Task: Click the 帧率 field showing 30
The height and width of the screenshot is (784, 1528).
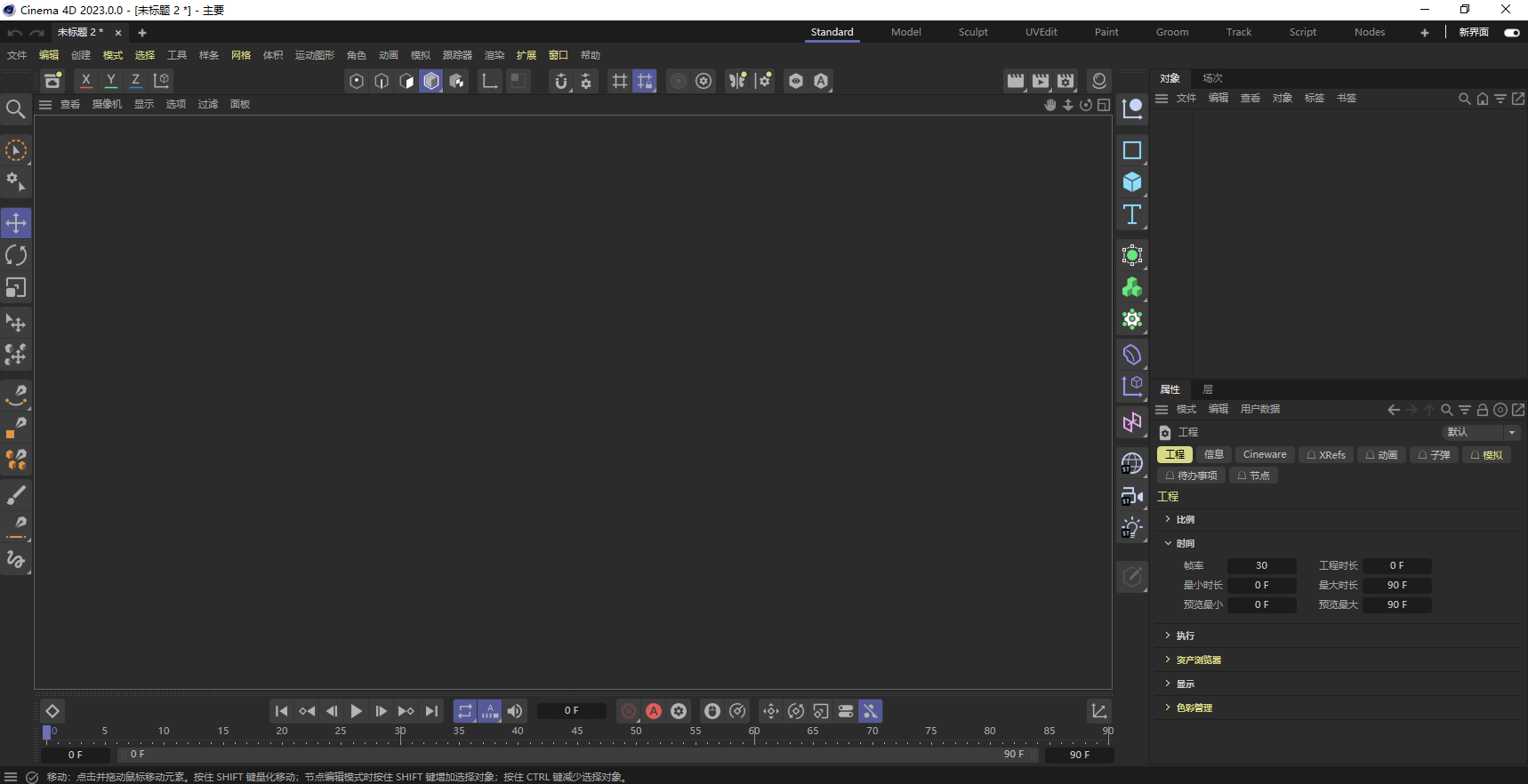Action: 1261,565
